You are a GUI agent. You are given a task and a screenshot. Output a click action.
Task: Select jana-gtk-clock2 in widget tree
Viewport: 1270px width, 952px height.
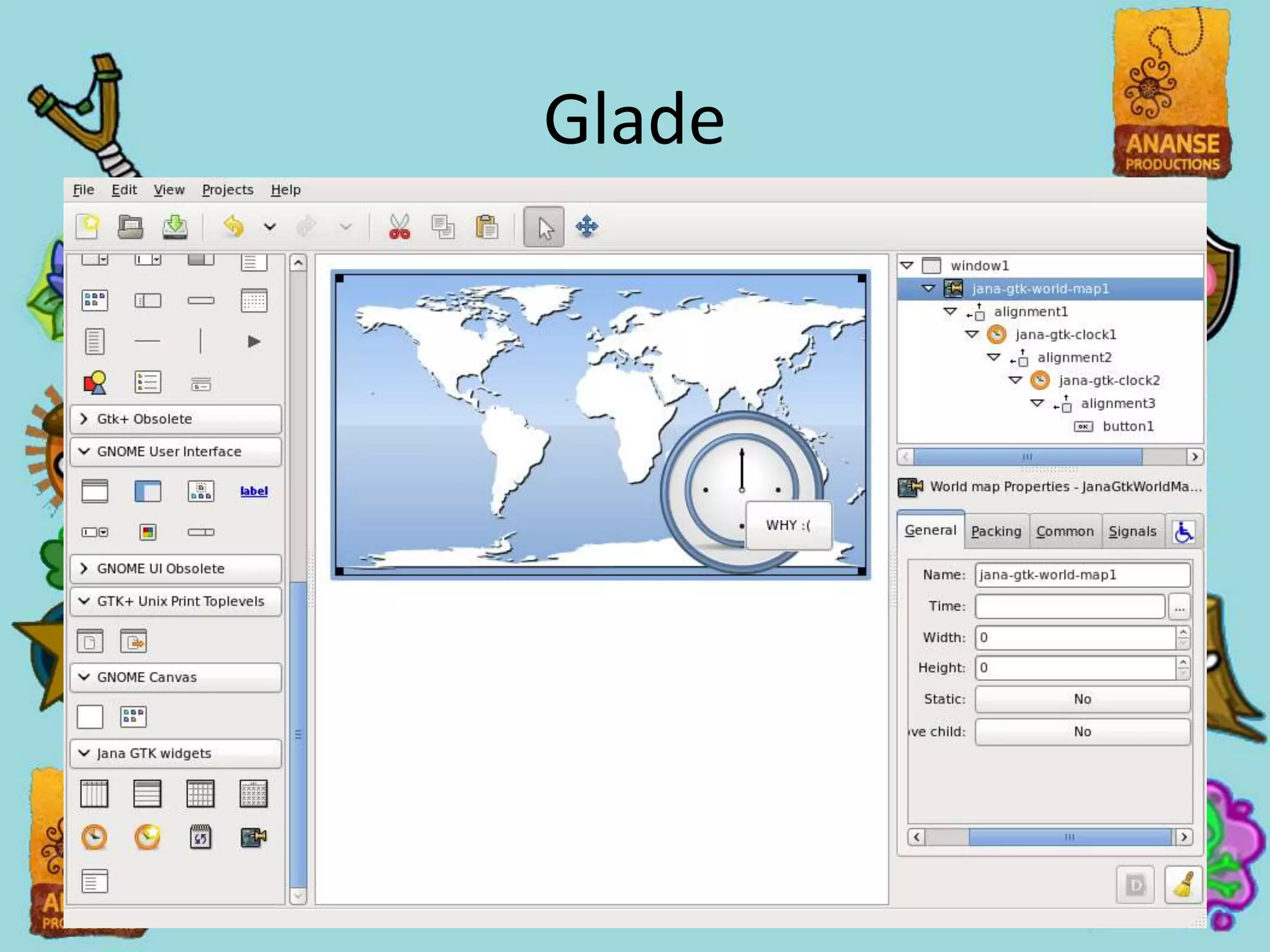pyautogui.click(x=1109, y=381)
